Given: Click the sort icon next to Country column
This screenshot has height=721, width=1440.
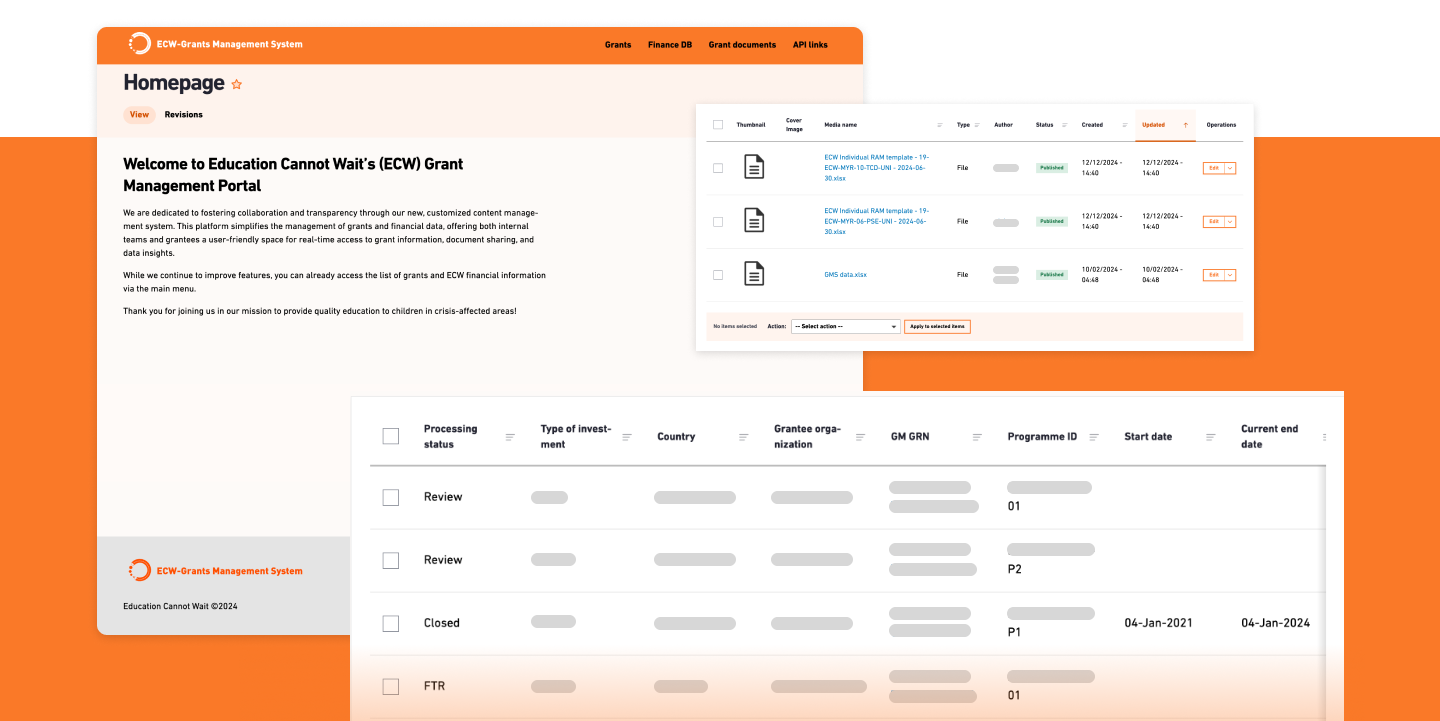Looking at the screenshot, I should coord(744,437).
